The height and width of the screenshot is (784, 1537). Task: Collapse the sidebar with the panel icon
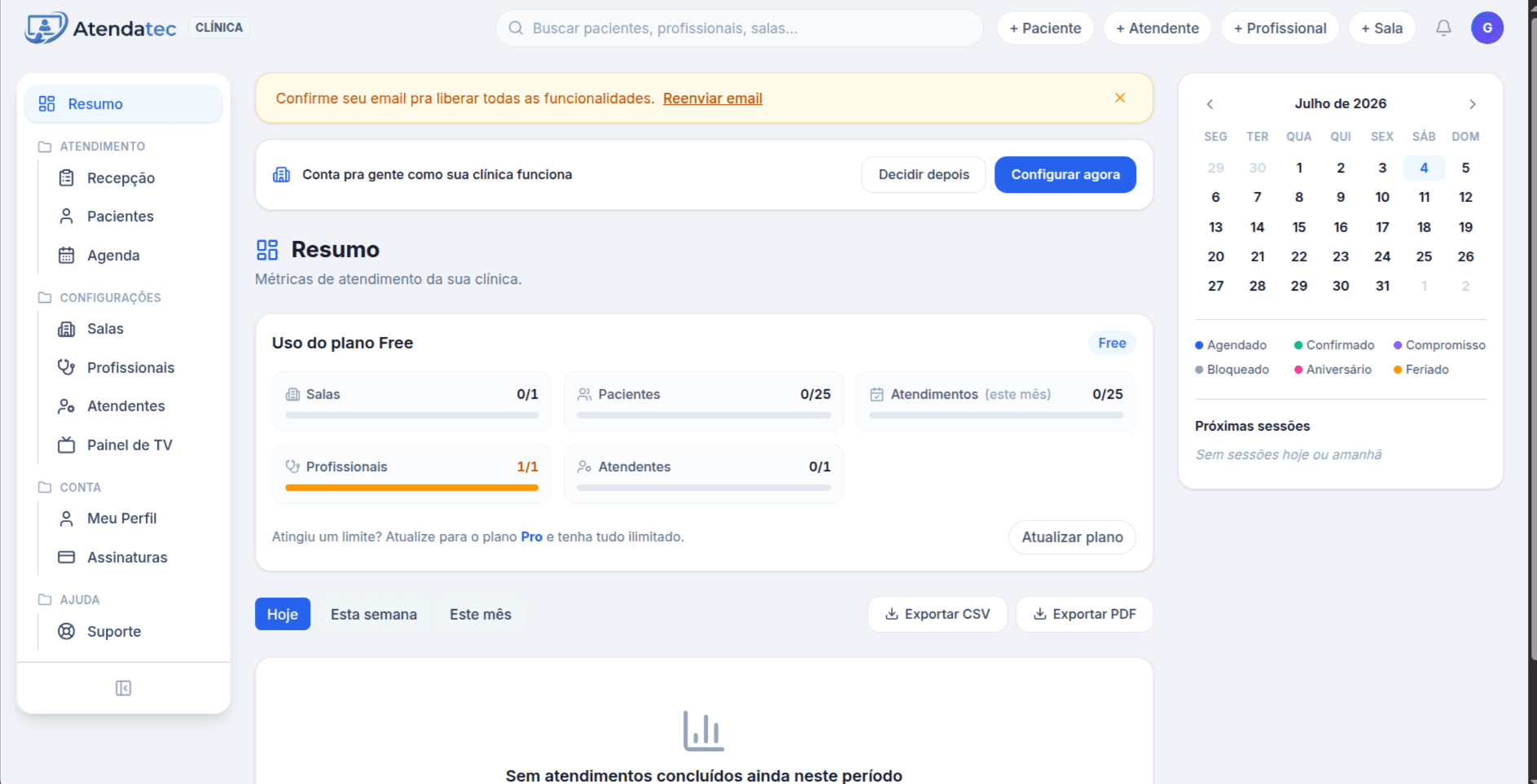coord(123,689)
